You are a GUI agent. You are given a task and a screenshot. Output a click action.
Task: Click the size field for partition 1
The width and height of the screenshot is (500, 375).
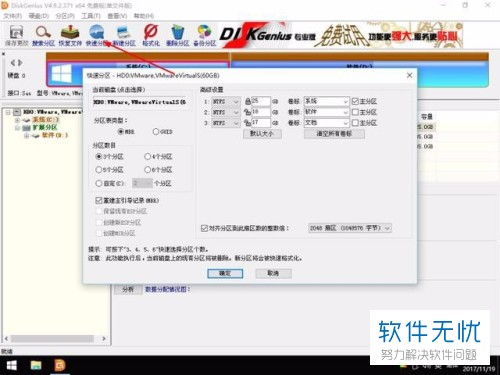click(x=260, y=101)
